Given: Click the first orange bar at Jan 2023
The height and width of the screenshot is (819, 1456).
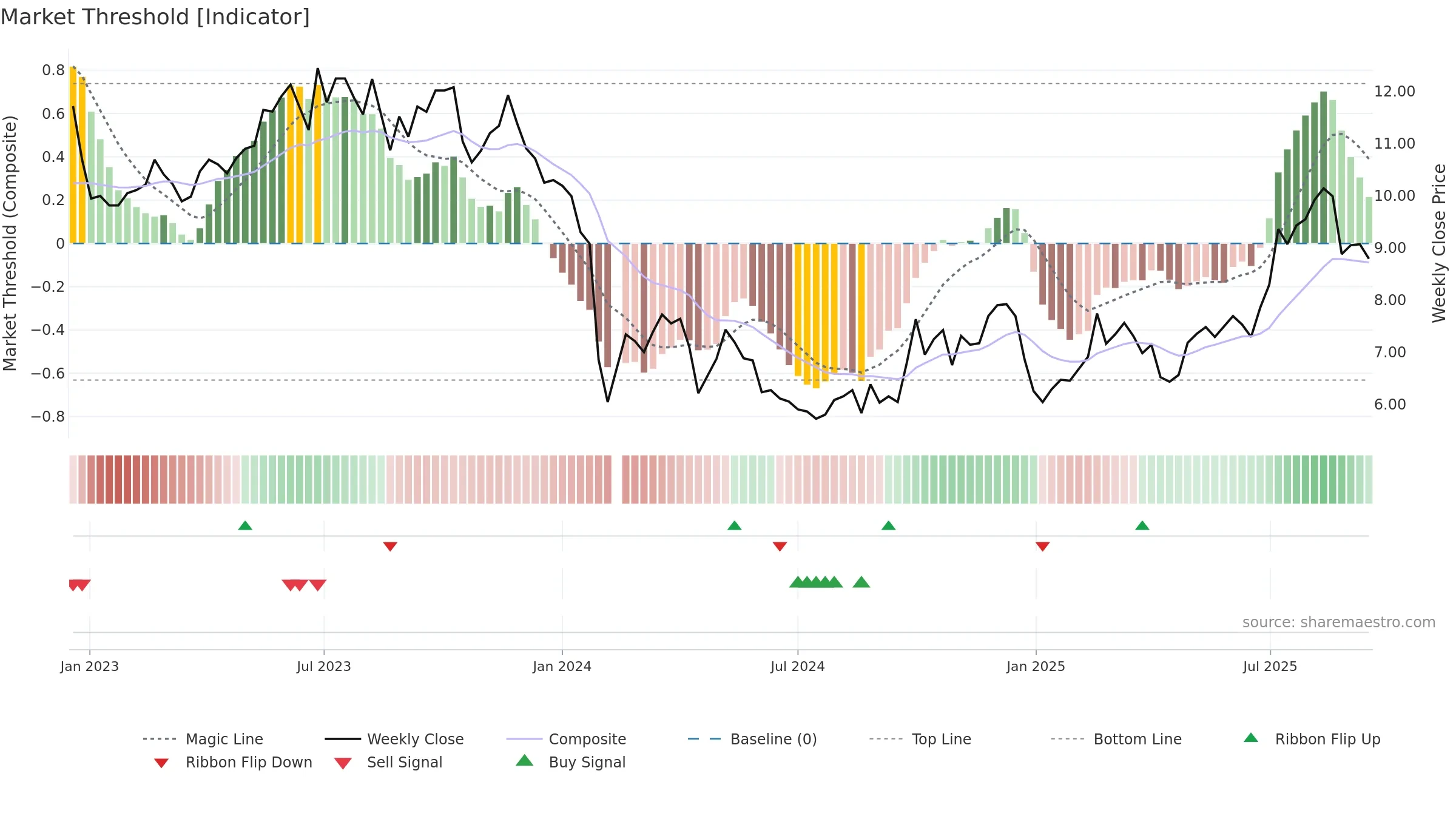Looking at the screenshot, I should coord(73,155).
